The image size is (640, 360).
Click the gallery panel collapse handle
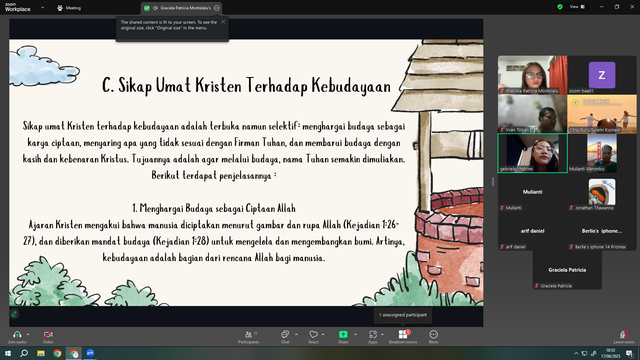tap(493, 181)
